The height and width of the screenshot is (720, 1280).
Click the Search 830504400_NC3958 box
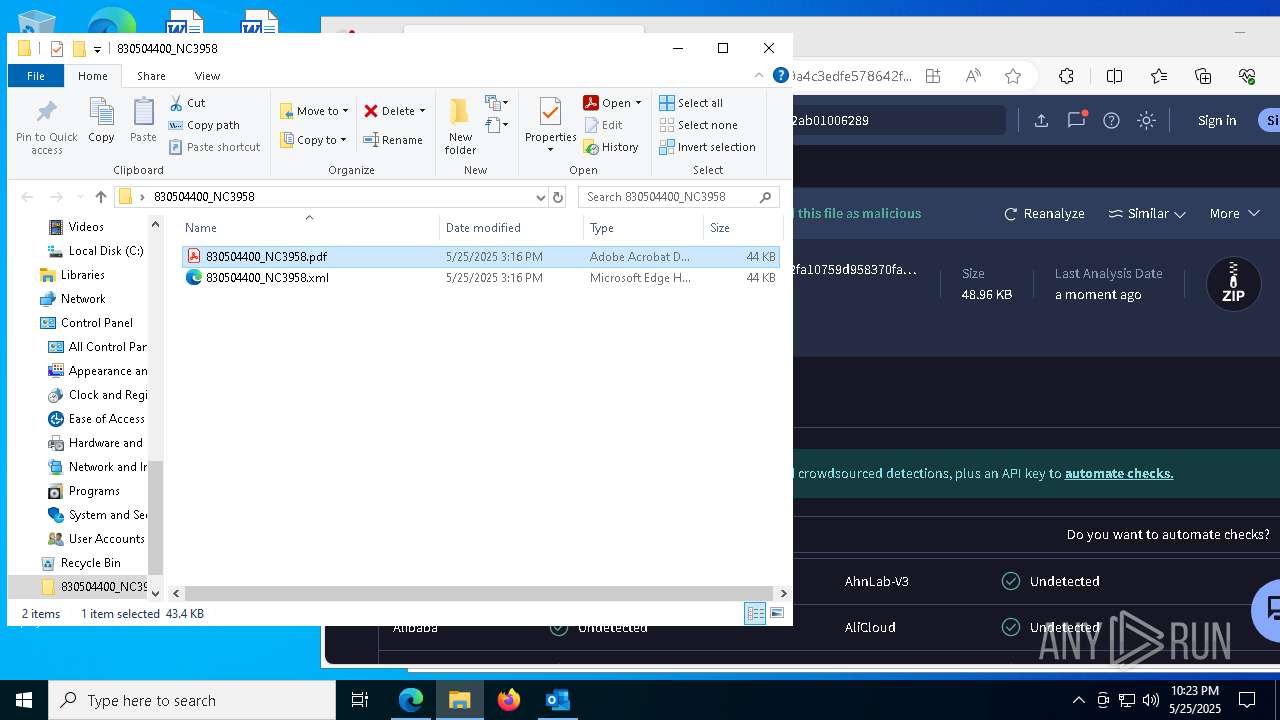tap(678, 197)
